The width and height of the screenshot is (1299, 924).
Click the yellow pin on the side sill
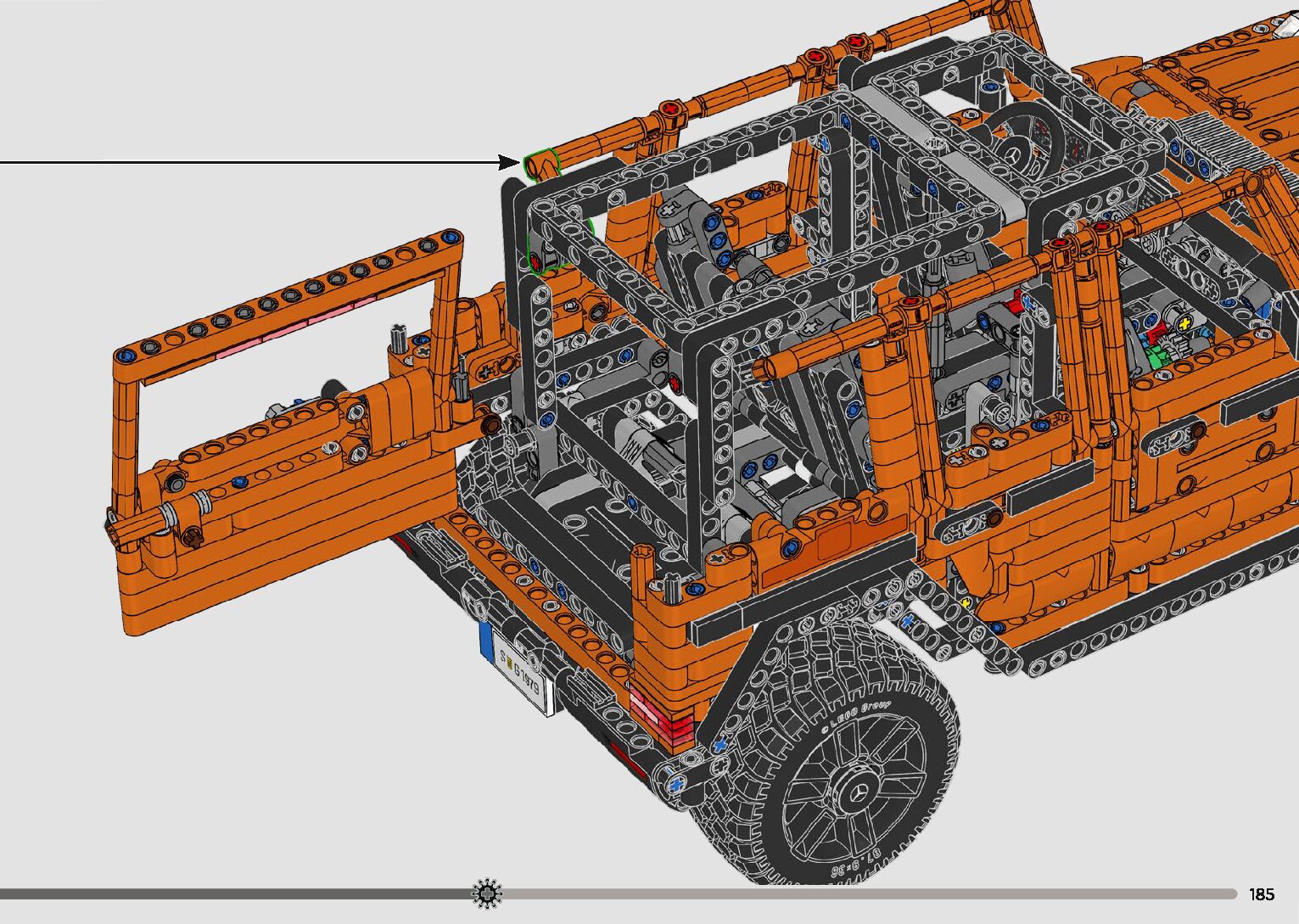tap(966, 602)
